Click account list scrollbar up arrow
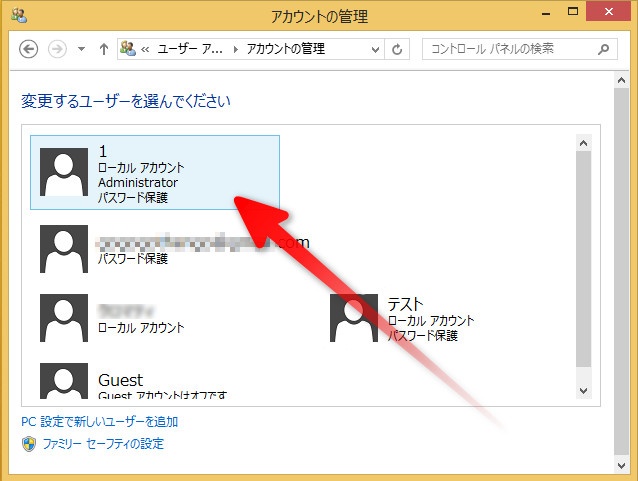Image resolution: width=638 pixels, height=481 pixels. 583,143
